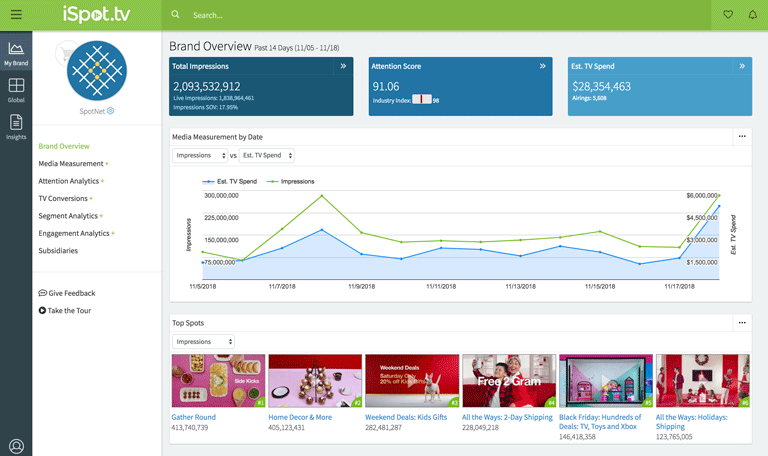Open the notifications bell icon
The width and height of the screenshot is (768, 456).
click(x=752, y=15)
